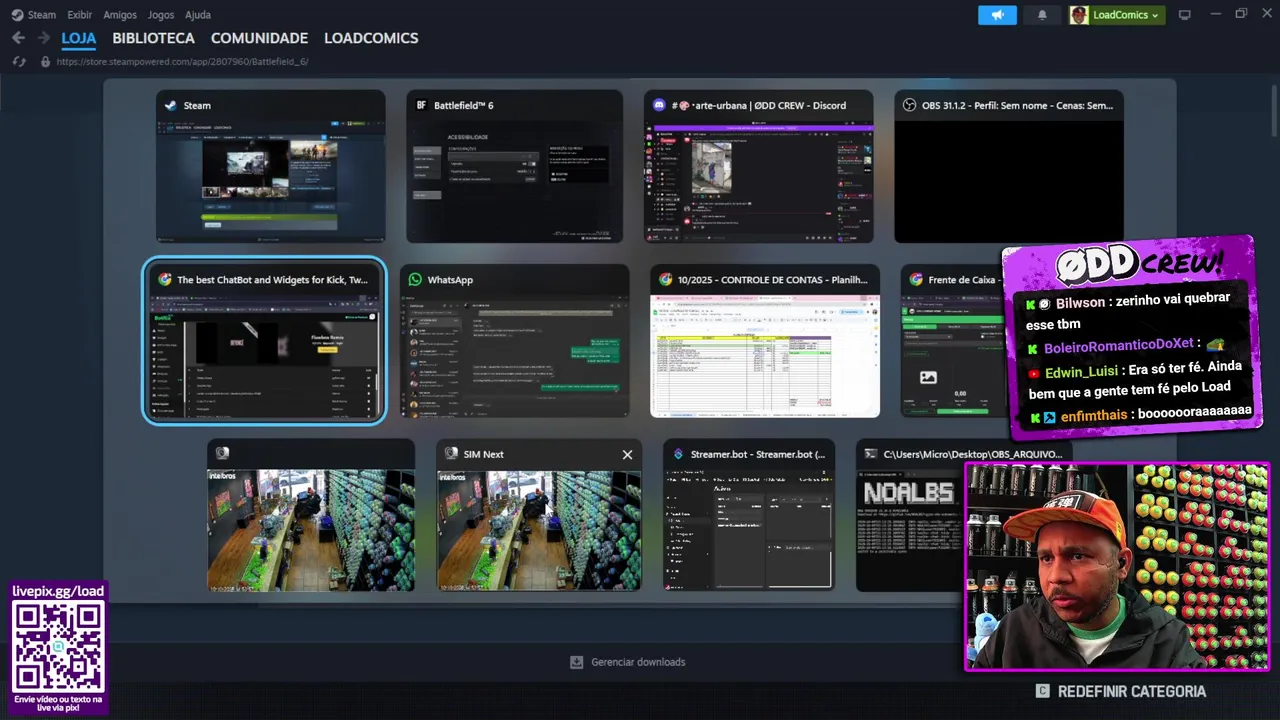Viewport: 1280px width, 720px height.
Task: Switch to the COMUNIDADE tab
Action: pos(259,38)
